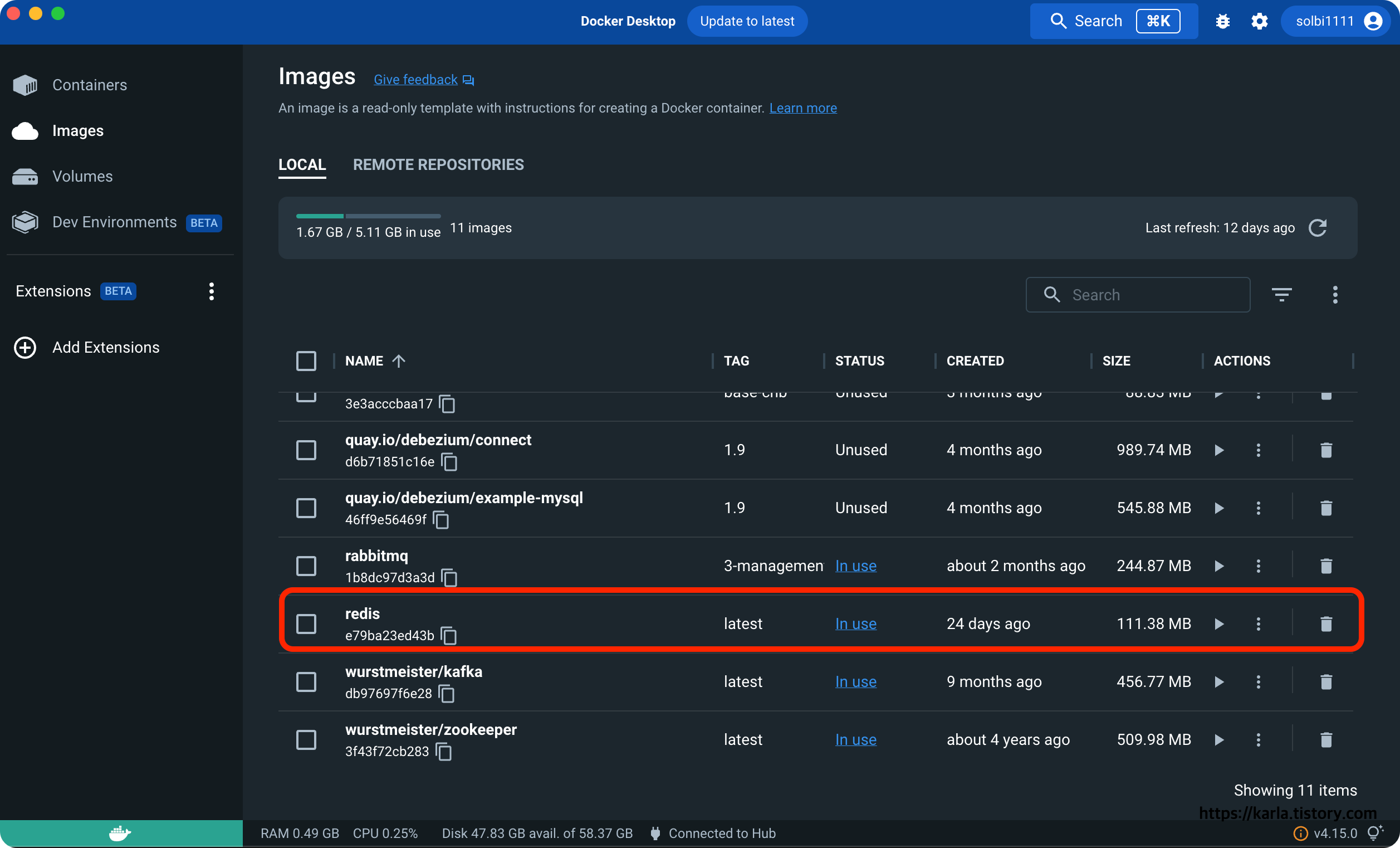This screenshot has height=848, width=1400.
Task: Click the Docker whale icon in status bar
Action: click(x=120, y=833)
